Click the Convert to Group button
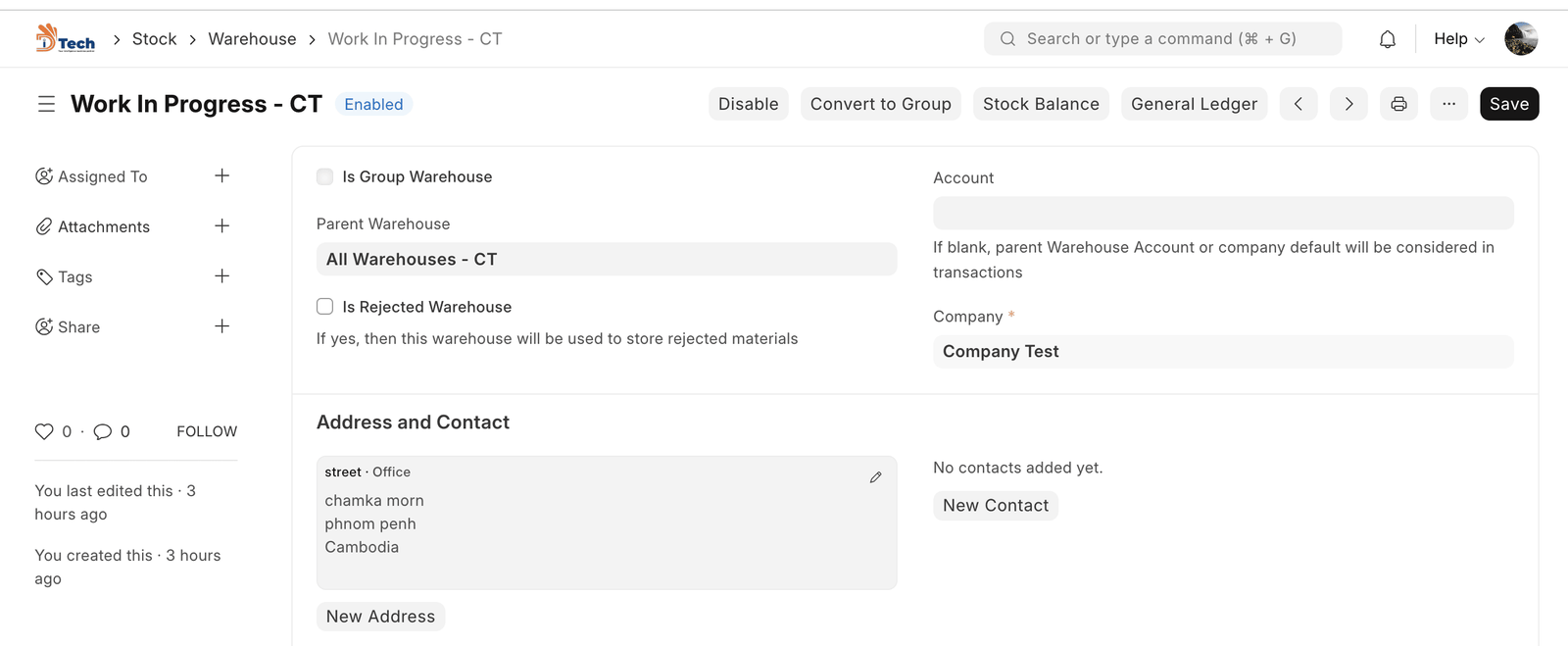The height and width of the screenshot is (646, 1568). pyautogui.click(x=880, y=104)
